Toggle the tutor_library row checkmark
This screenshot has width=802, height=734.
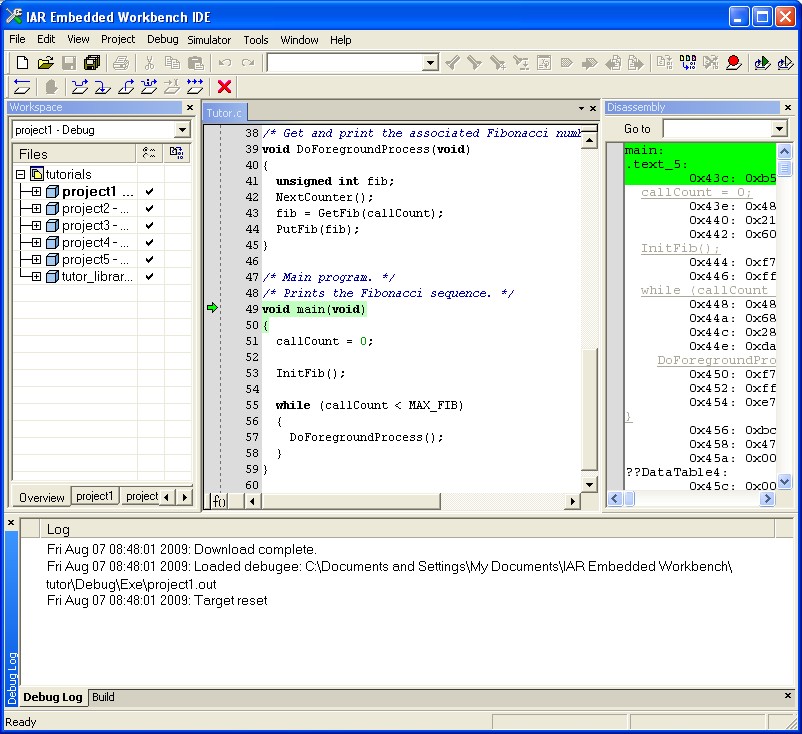149,276
